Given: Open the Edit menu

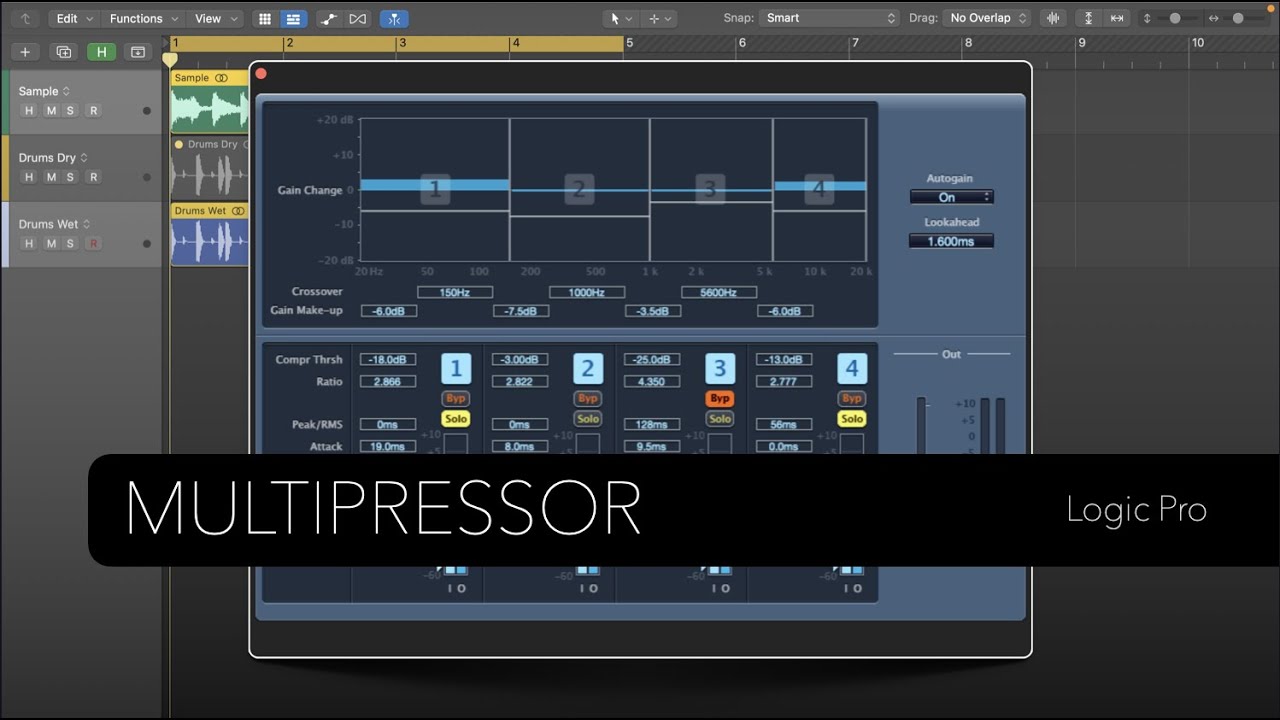Looking at the screenshot, I should [75, 18].
